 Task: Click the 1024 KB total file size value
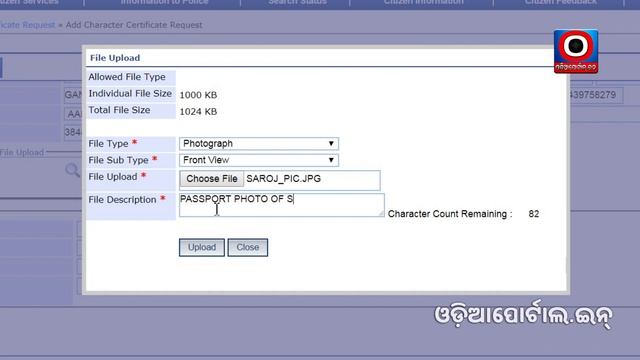point(198,112)
